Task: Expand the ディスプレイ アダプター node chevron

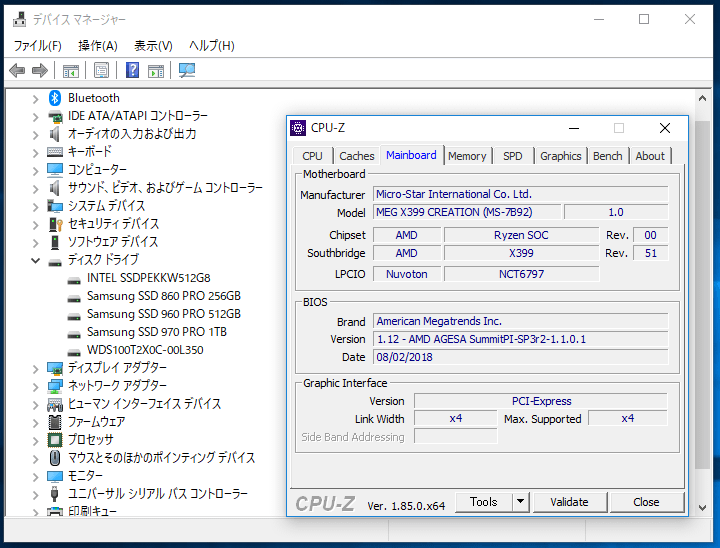Action: point(35,369)
